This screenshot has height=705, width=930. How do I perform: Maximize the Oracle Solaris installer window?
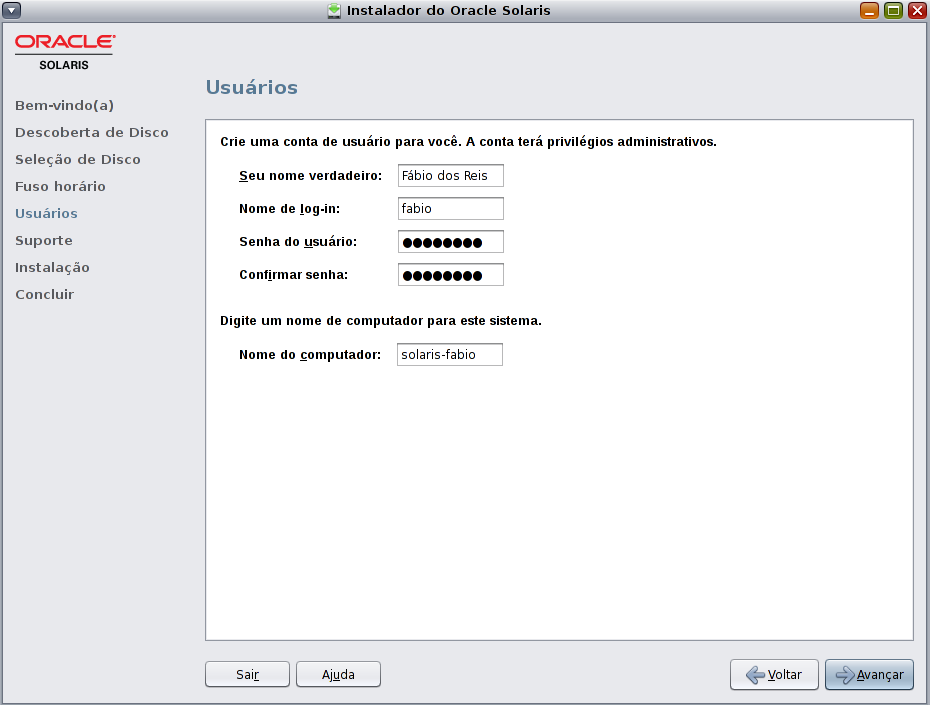pos(893,10)
